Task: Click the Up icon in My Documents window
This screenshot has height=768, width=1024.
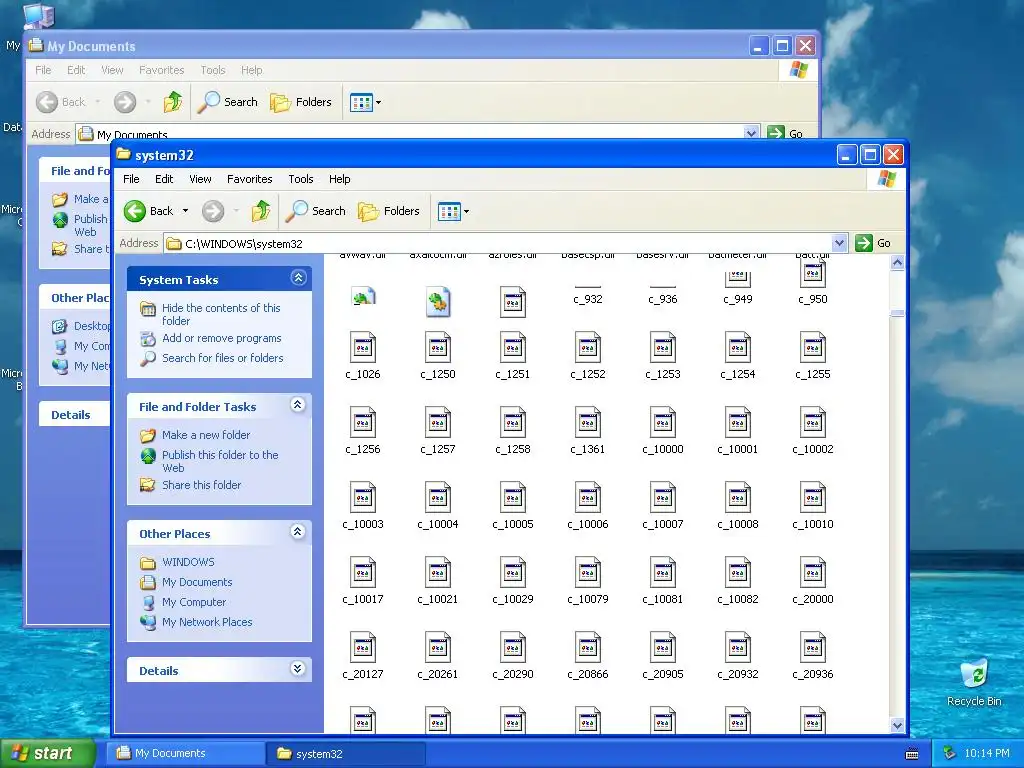Action: (173, 102)
